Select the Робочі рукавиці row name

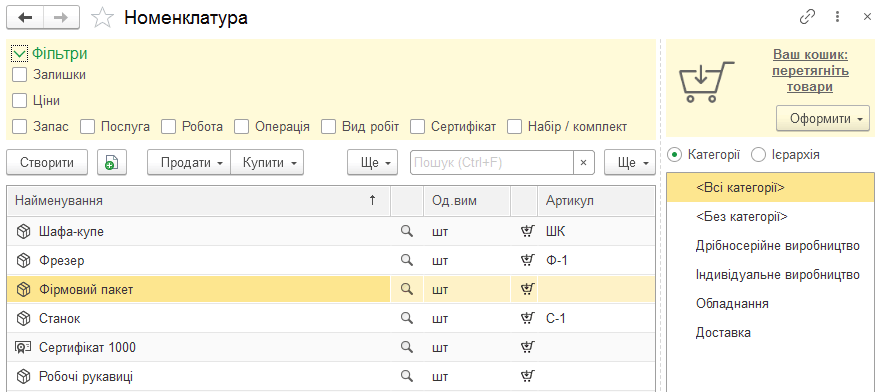coord(86,376)
